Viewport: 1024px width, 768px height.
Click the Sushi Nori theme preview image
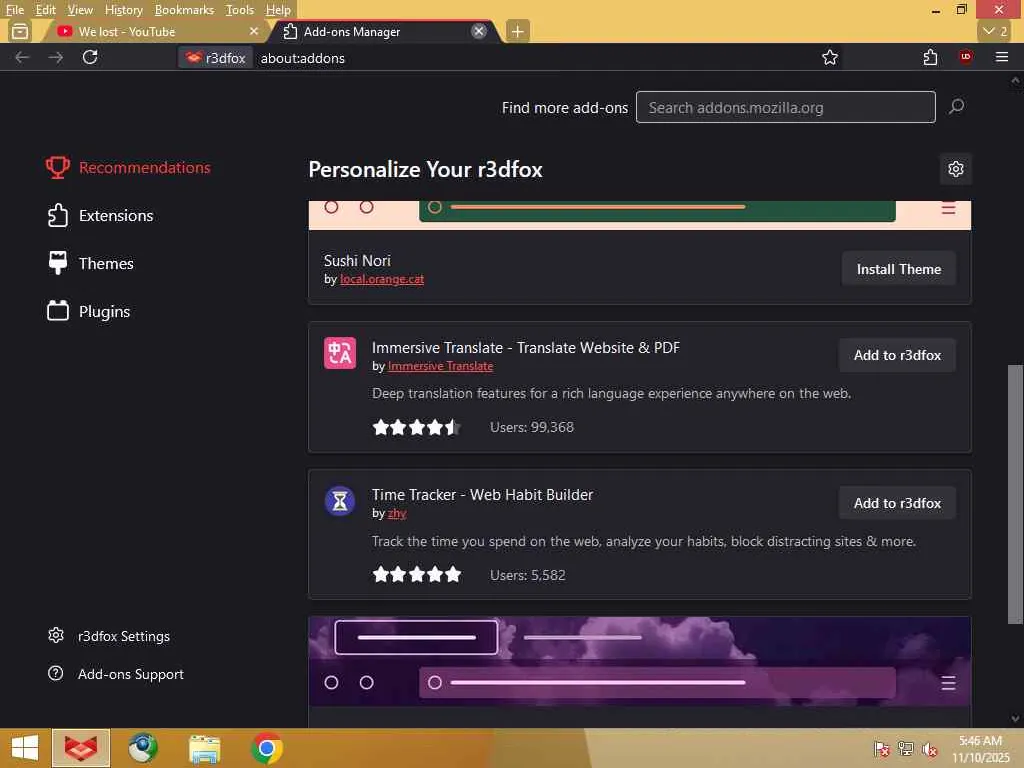click(x=639, y=215)
